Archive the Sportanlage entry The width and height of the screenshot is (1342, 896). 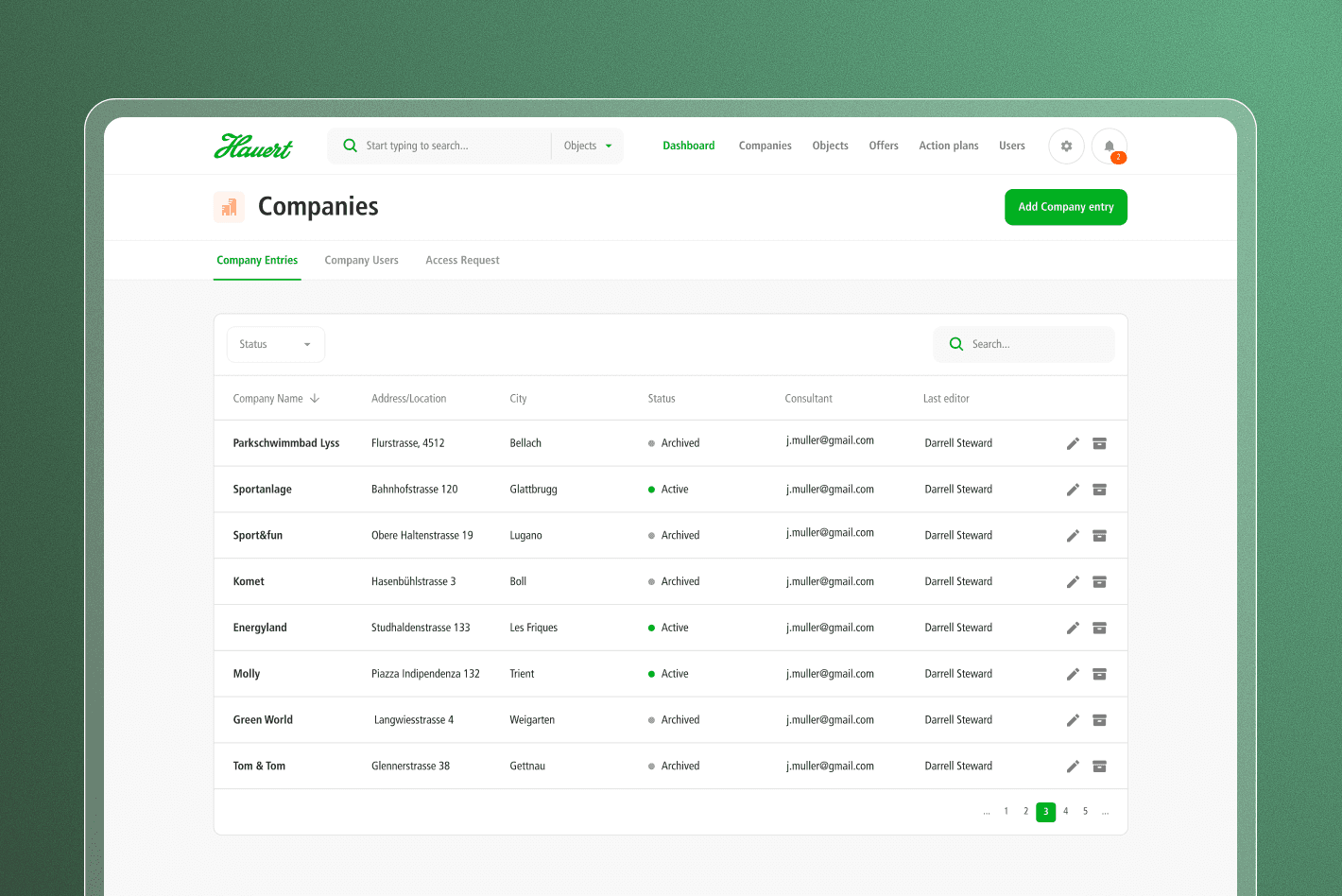(1099, 490)
